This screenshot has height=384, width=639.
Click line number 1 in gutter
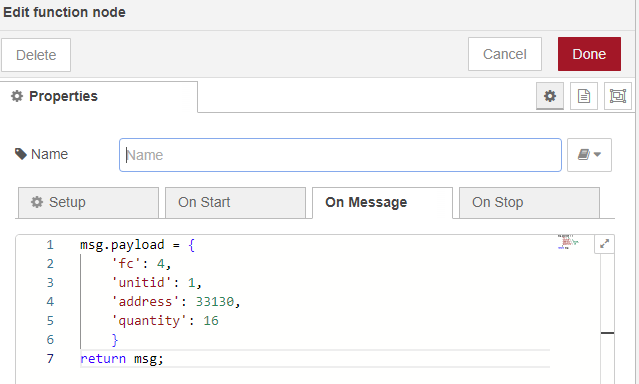coord(50,245)
